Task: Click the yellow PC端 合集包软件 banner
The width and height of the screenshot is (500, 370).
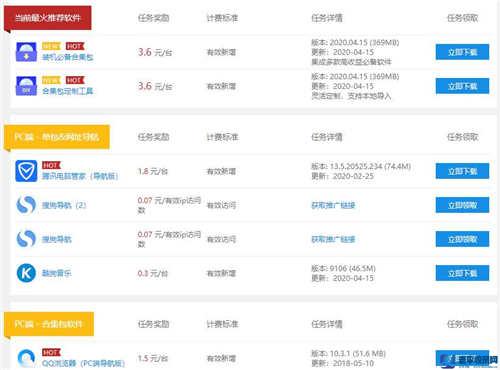Action: point(49,324)
